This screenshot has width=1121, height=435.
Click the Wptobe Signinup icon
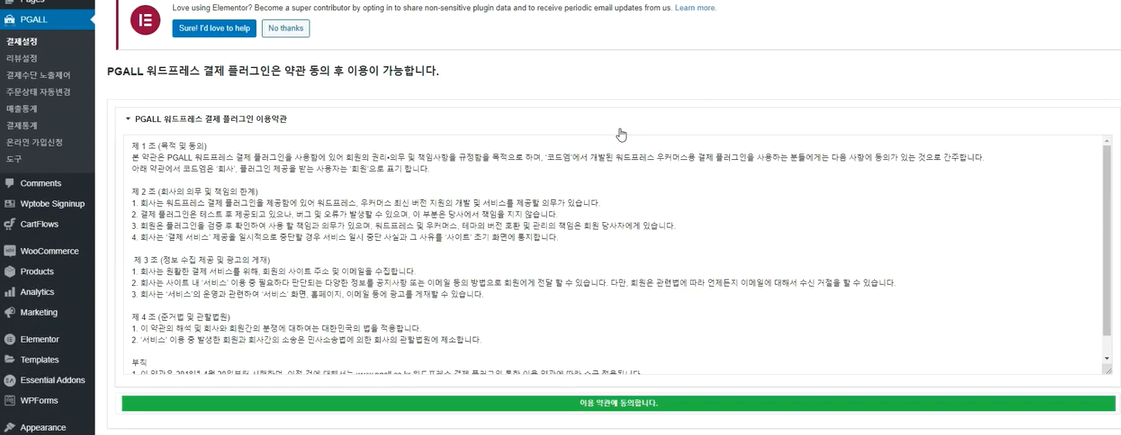(9, 204)
